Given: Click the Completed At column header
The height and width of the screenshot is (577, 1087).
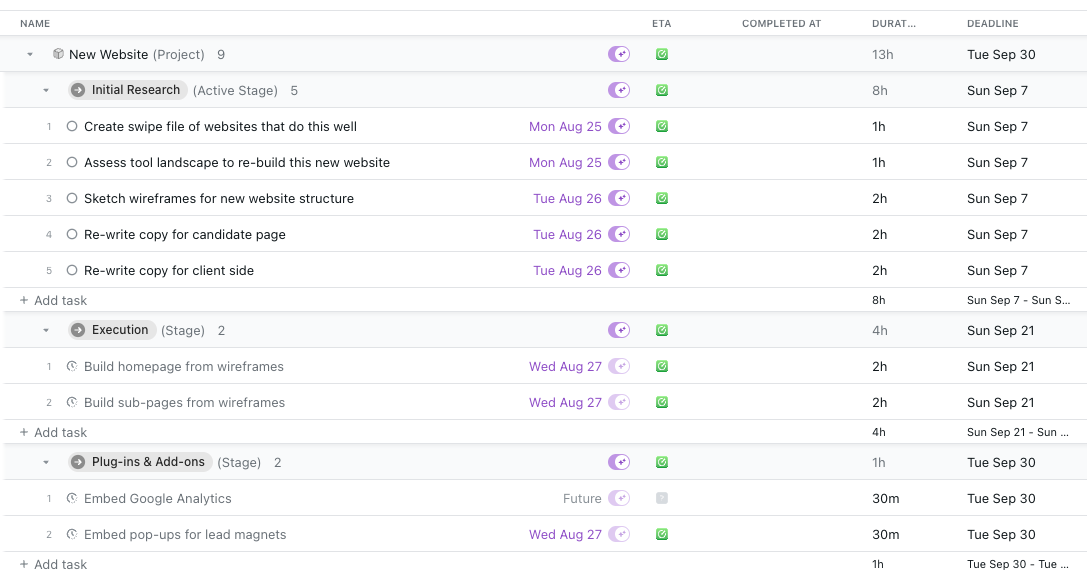Looking at the screenshot, I should point(781,24).
